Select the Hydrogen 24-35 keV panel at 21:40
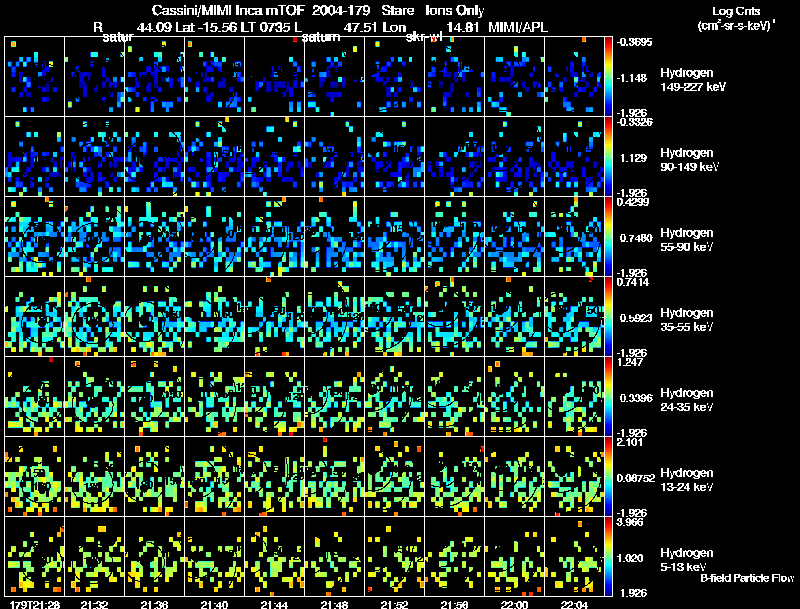The width and height of the screenshot is (800, 609). point(214,397)
